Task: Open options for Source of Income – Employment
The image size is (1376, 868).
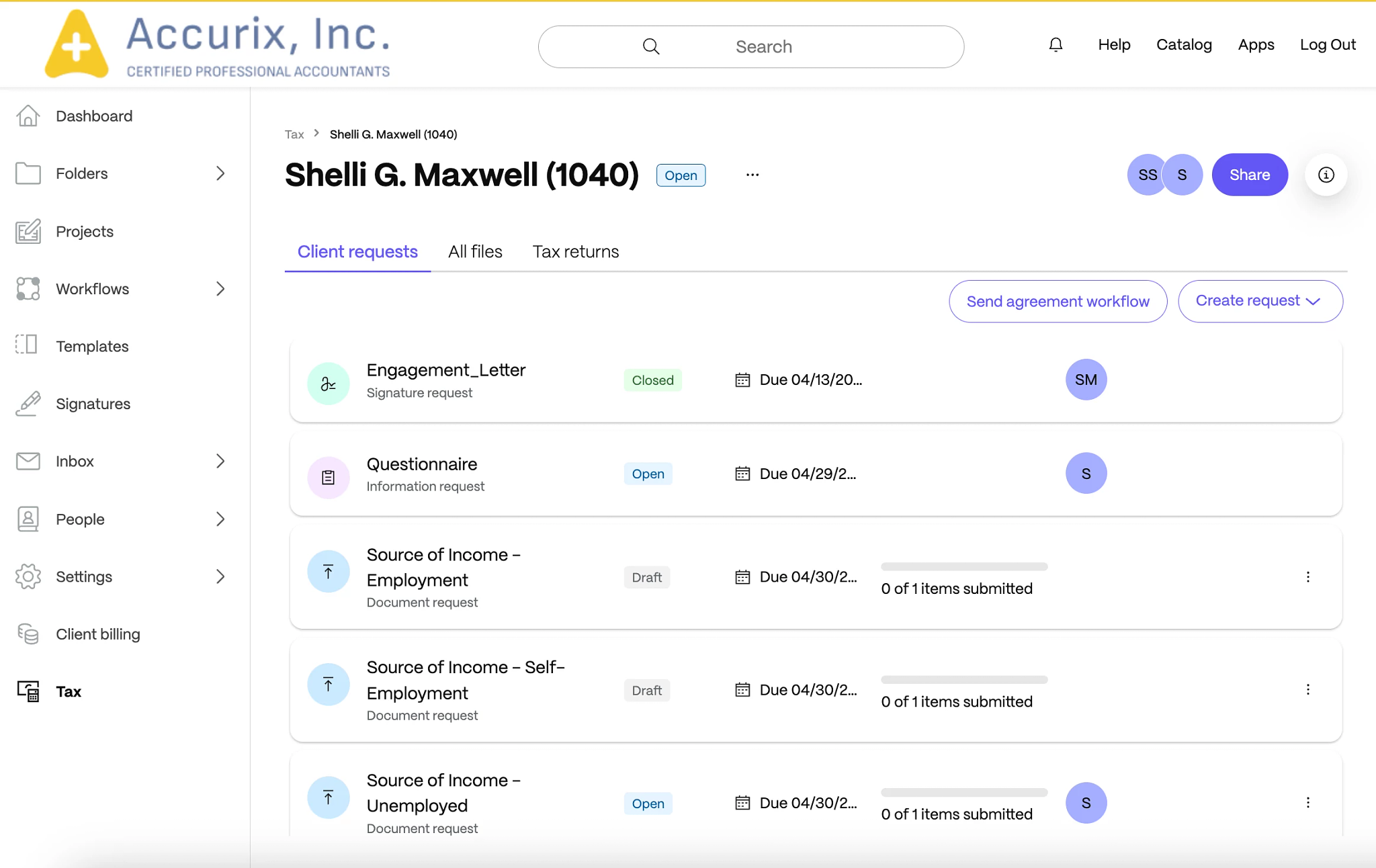Action: tap(1307, 577)
